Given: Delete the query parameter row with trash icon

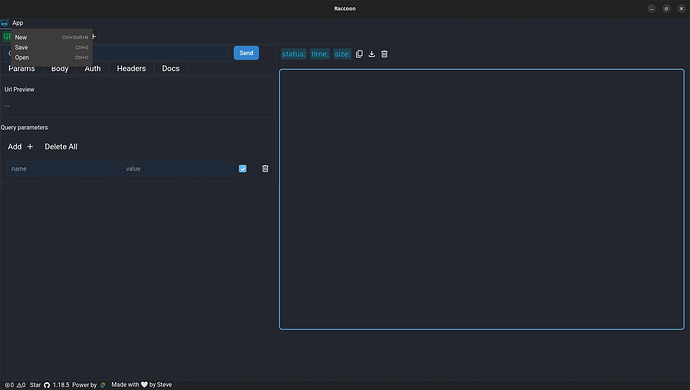Looking at the screenshot, I should 265,169.
